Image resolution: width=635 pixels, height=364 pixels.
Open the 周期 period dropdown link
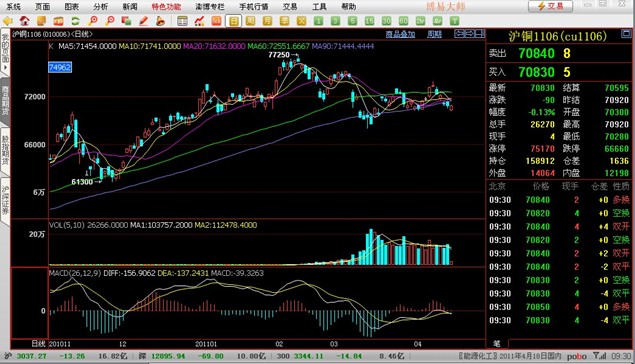435,34
